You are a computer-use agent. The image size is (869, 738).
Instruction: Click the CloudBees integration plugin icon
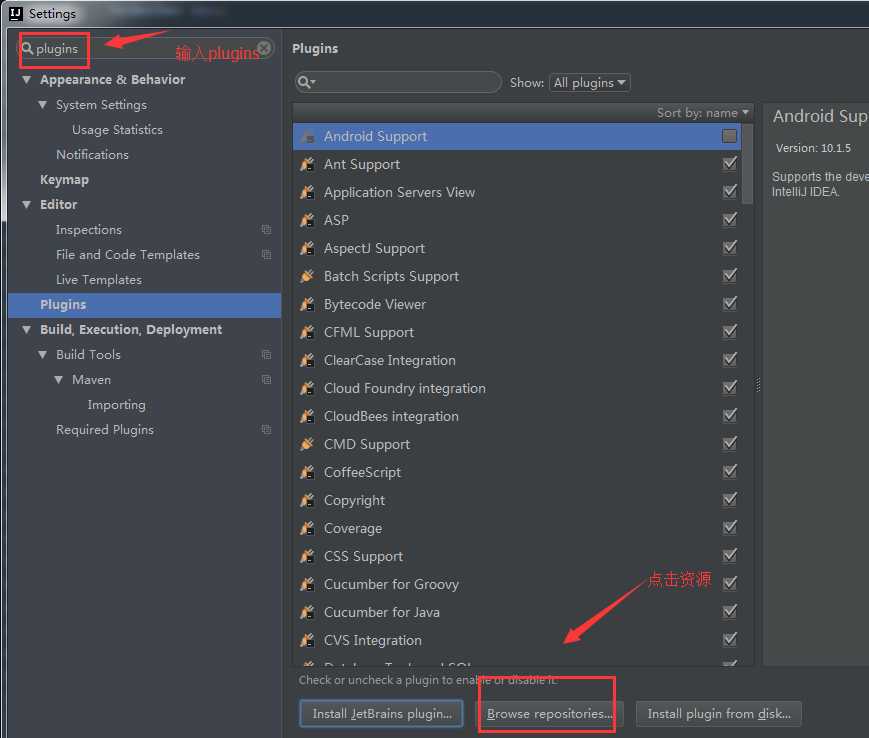tap(307, 416)
